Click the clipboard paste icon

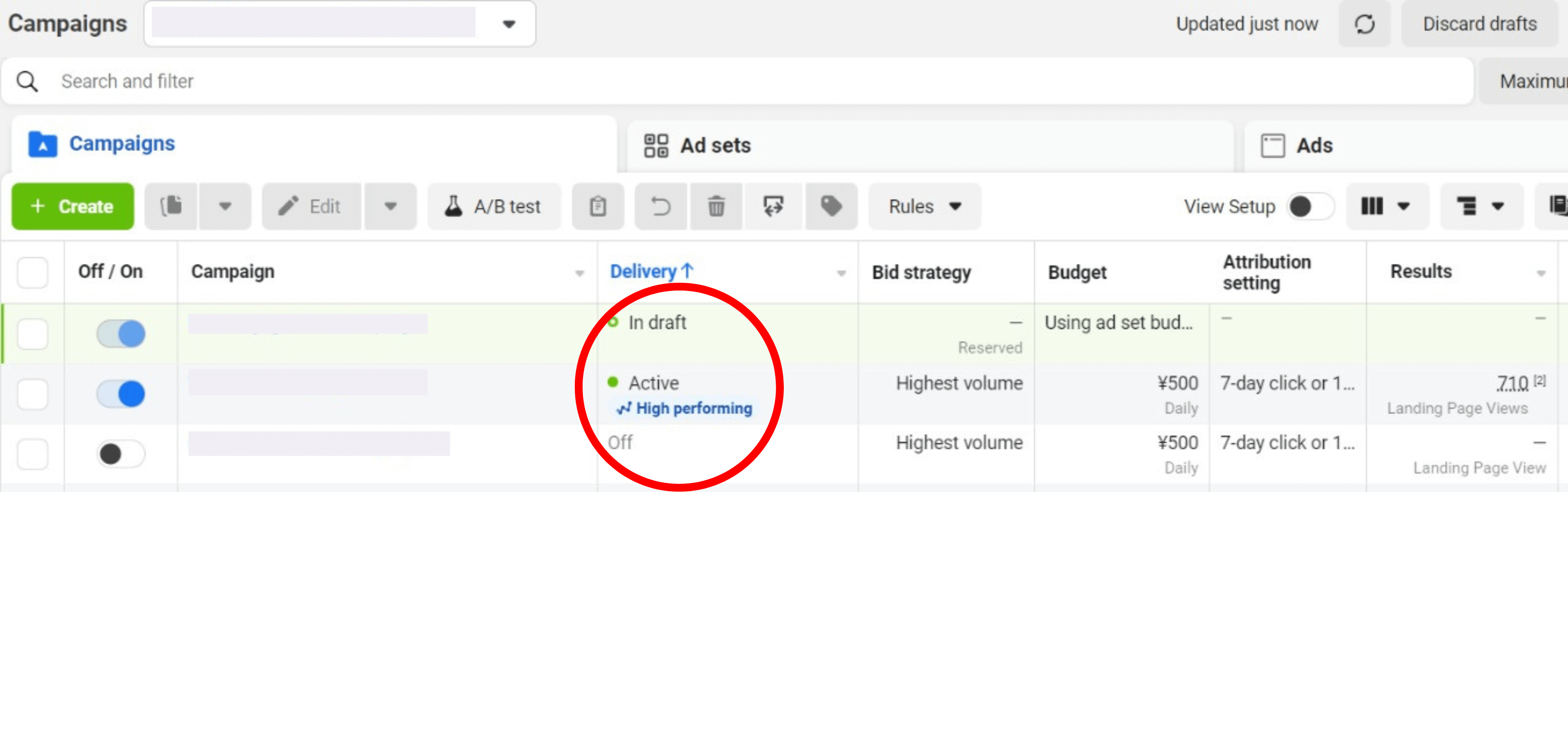598,206
